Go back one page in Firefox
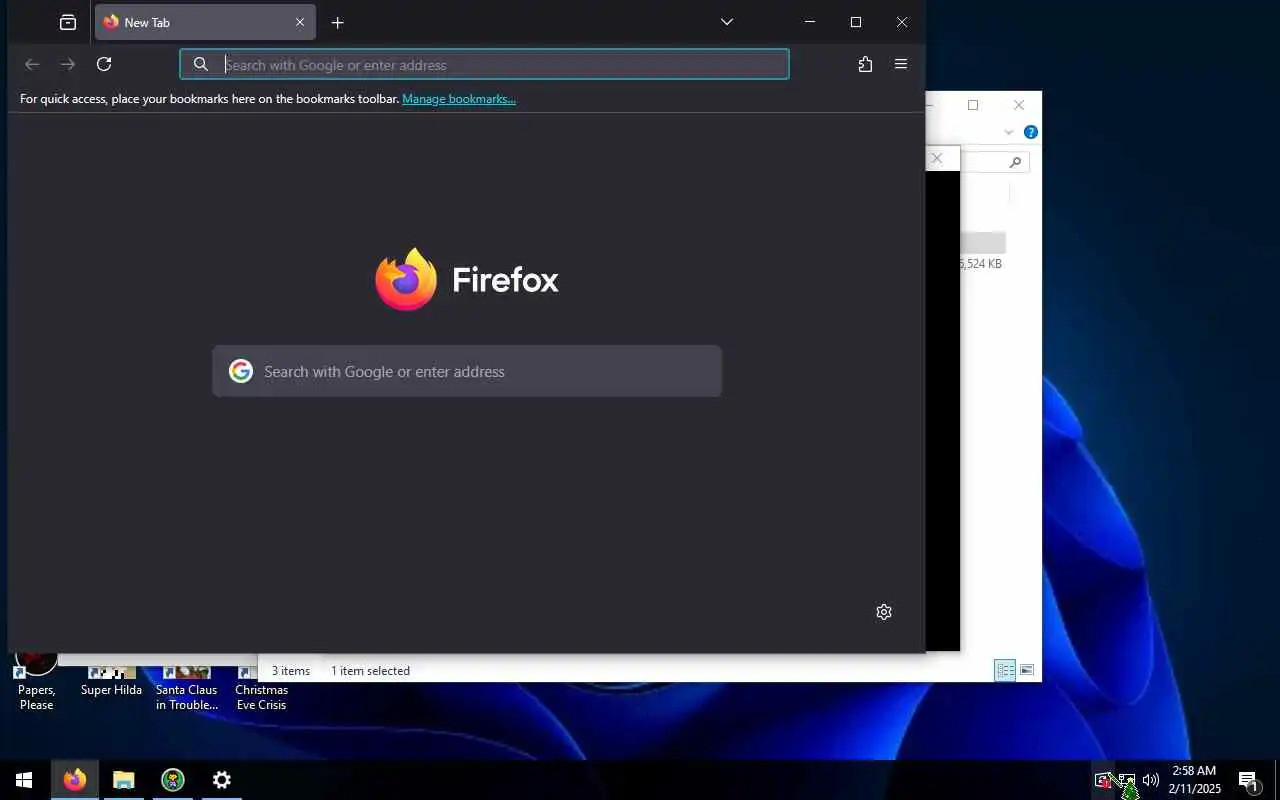The width and height of the screenshot is (1280, 800). (32, 64)
